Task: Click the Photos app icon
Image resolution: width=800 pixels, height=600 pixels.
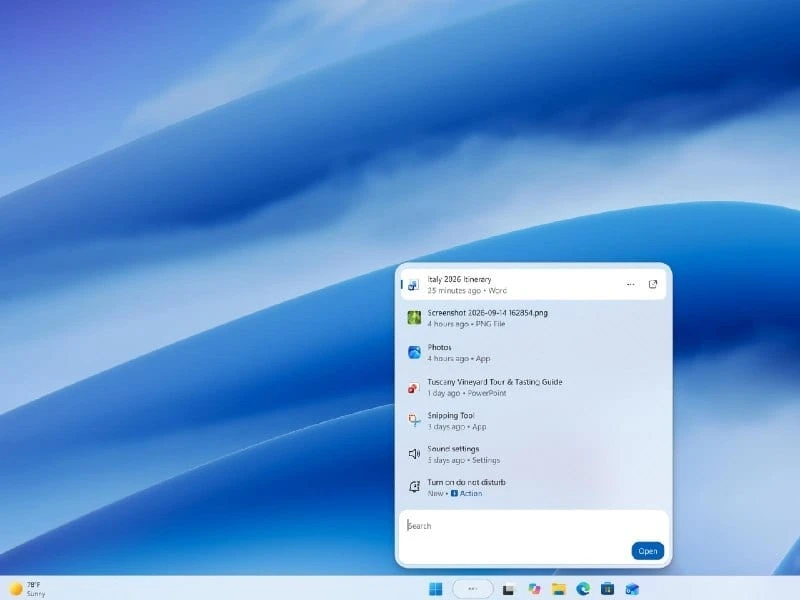Action: pos(414,352)
